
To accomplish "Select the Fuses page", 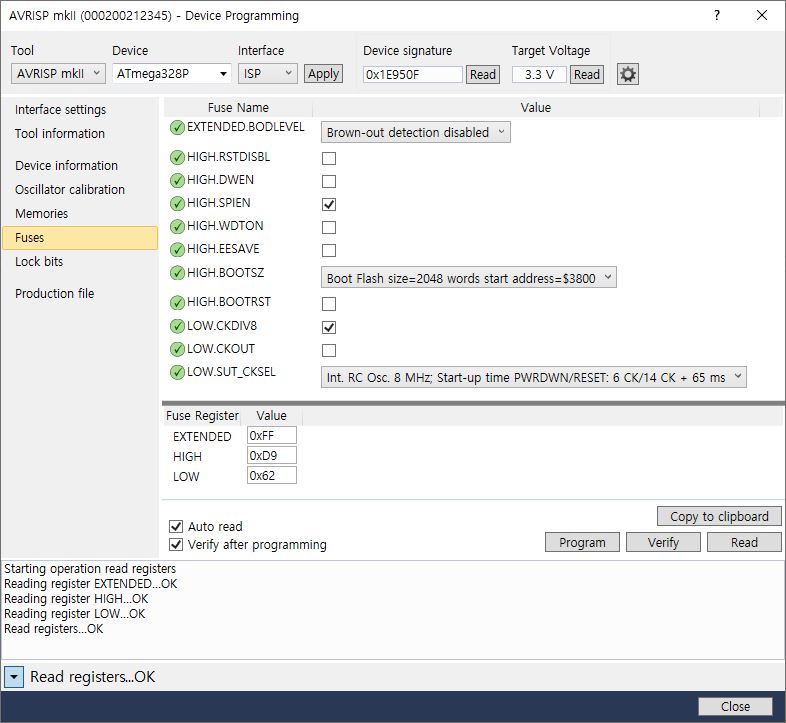I will [80, 238].
